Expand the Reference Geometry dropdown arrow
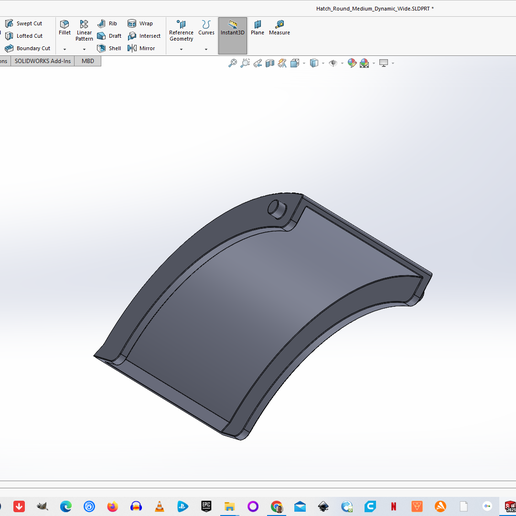Image resolution: width=516 pixels, height=516 pixels. 181,49
